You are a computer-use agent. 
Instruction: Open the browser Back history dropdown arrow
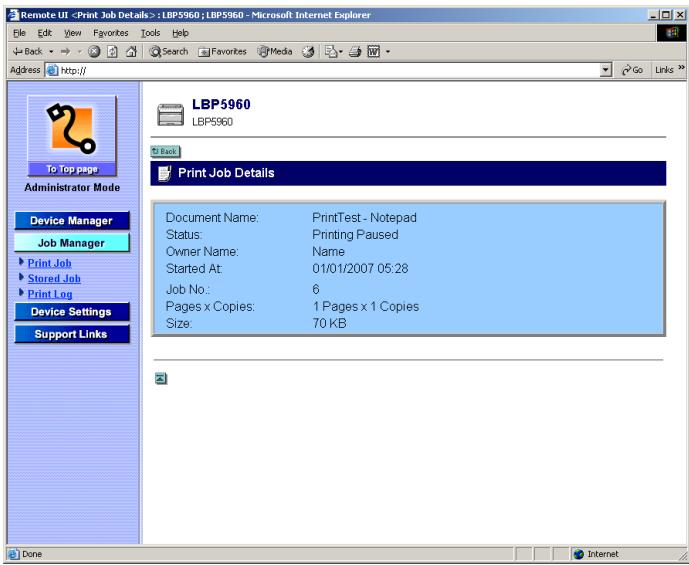[51, 52]
